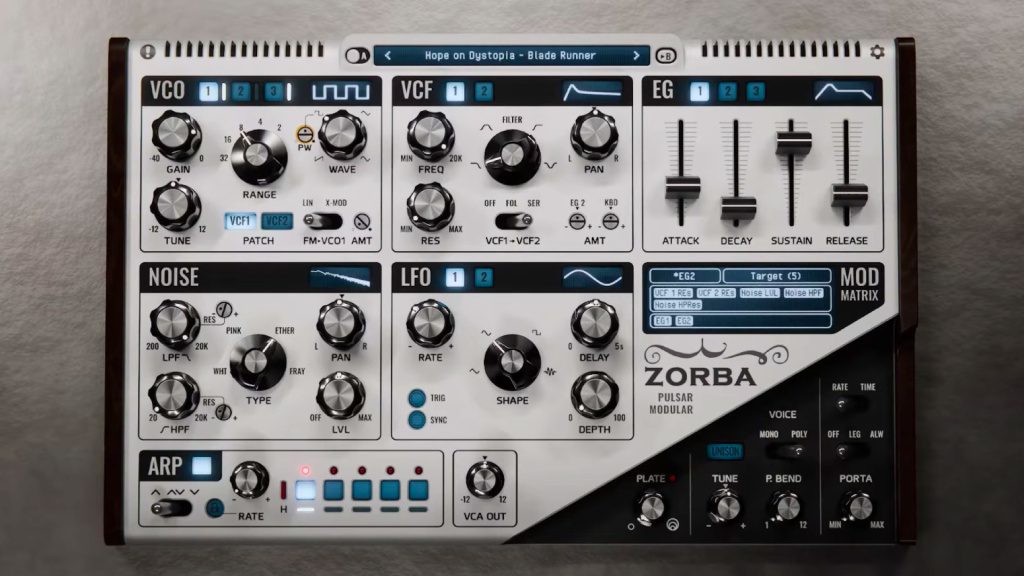Go to next preset arrow
This screenshot has width=1024, height=576.
636,56
